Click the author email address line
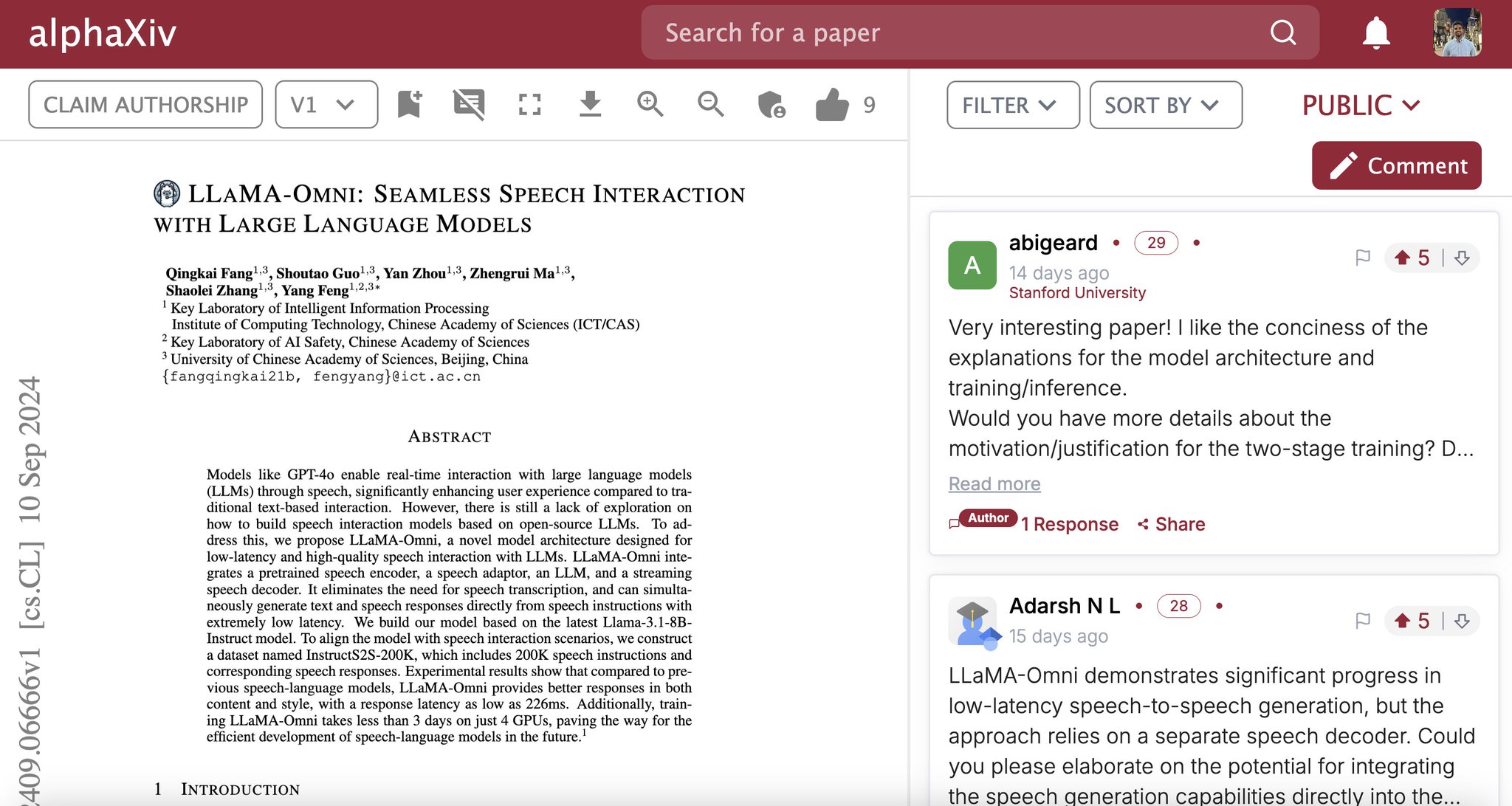The image size is (1512, 806). coord(321,376)
